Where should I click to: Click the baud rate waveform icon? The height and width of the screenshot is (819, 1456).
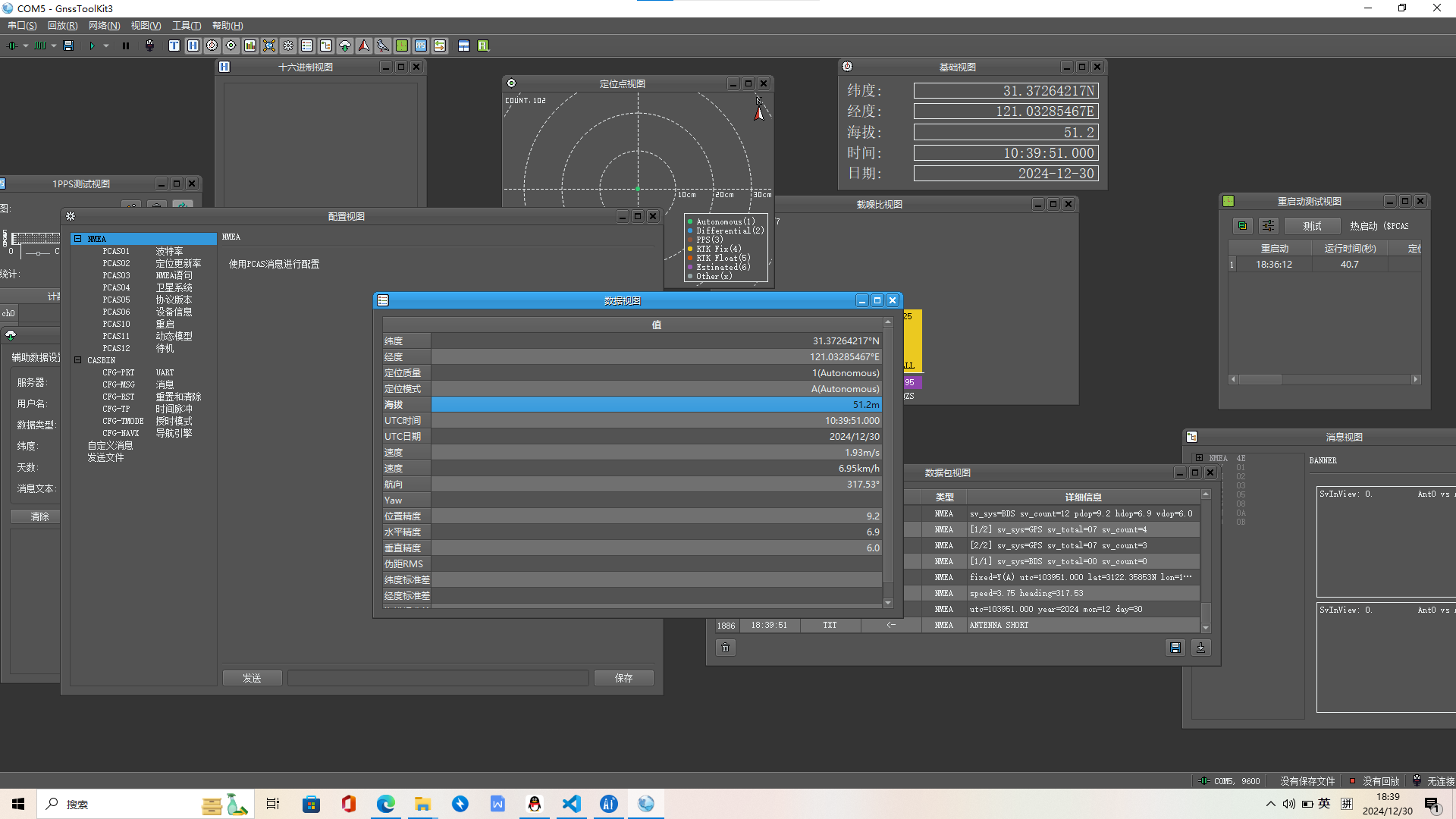pyautogui.click(x=40, y=46)
